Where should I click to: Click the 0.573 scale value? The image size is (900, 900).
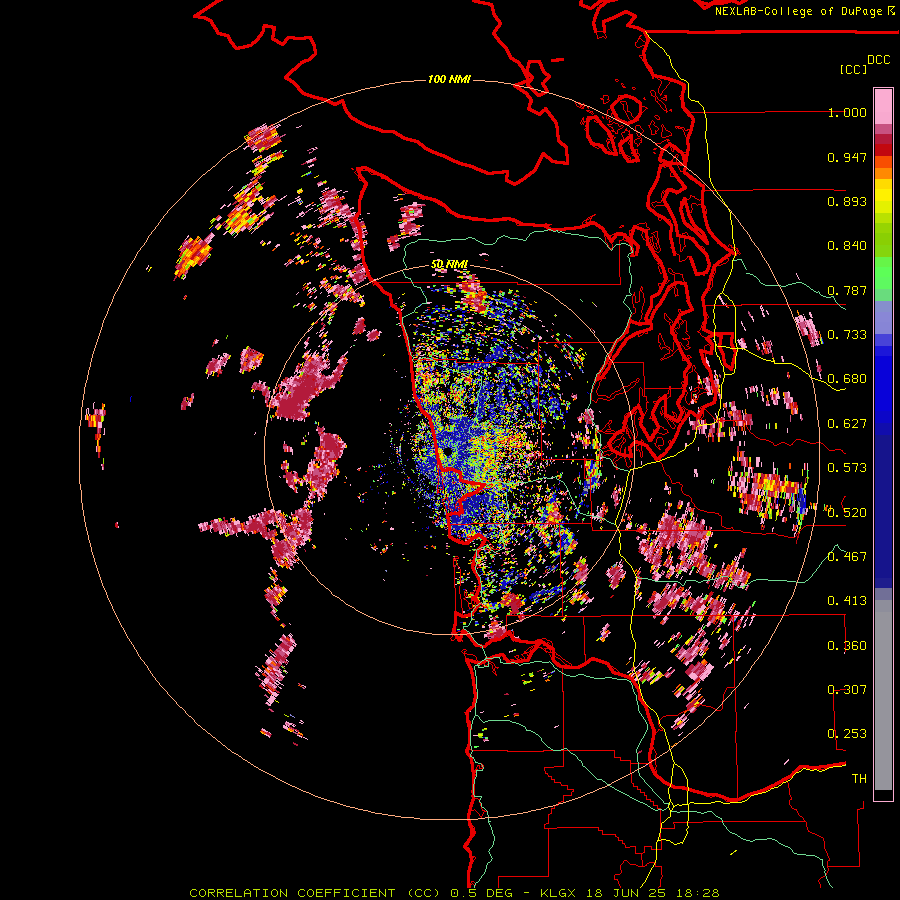[x=847, y=468]
